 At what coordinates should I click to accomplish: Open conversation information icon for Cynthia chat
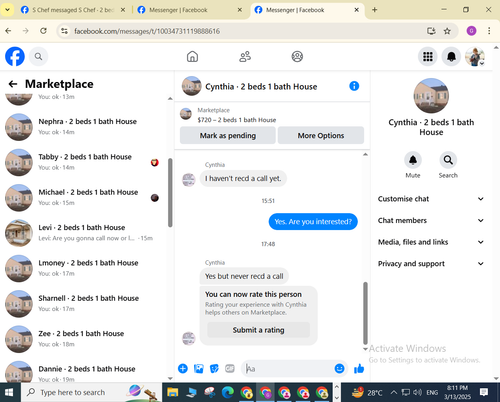pos(354,86)
